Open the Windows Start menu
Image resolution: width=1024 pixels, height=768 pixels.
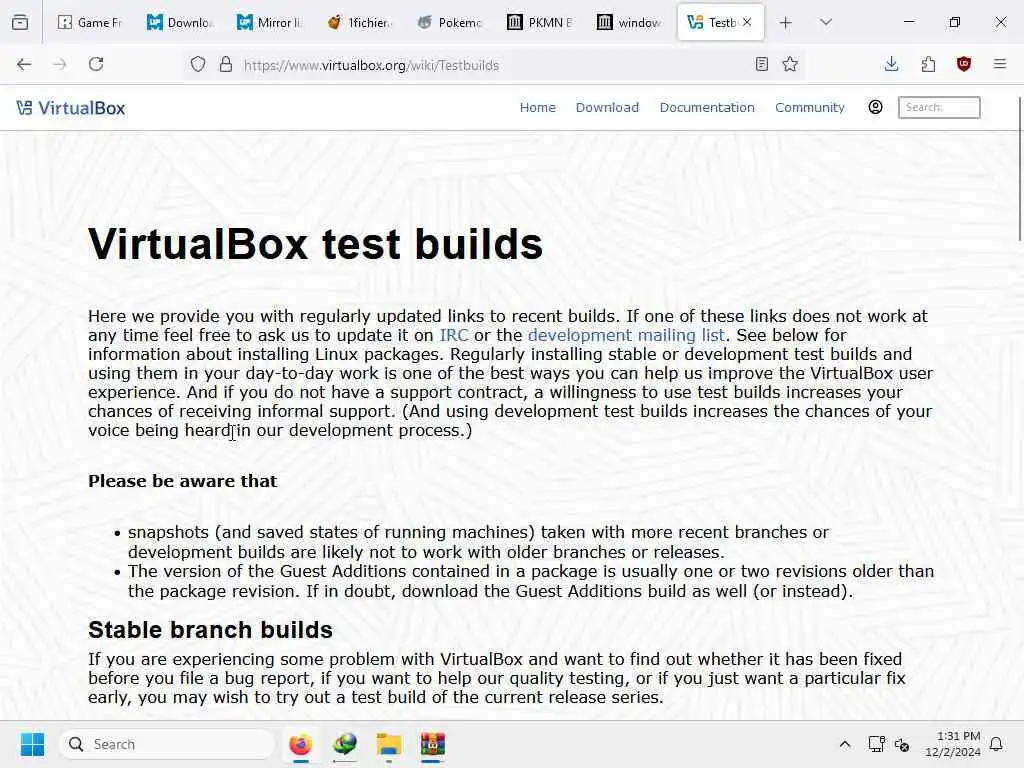[x=32, y=744]
